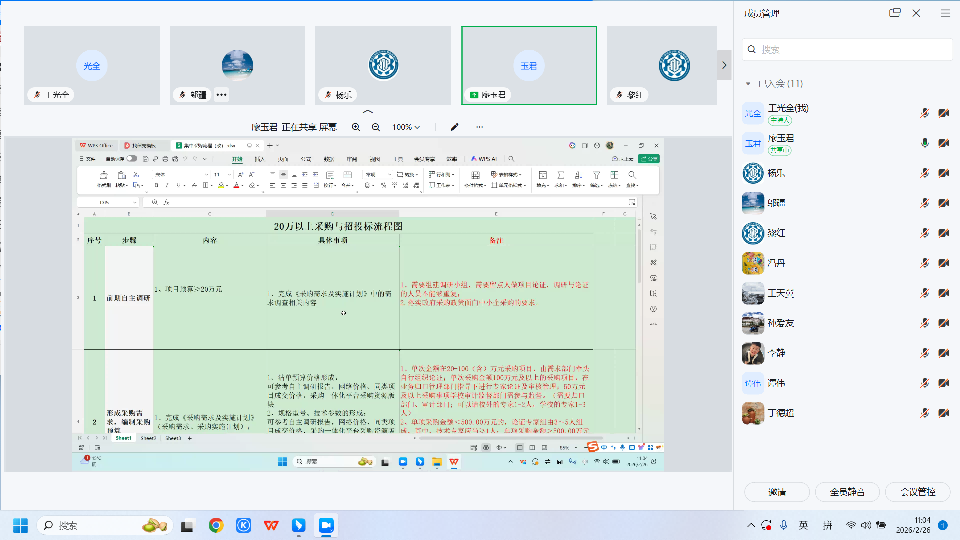This screenshot has height=540, width=960.
Task: Show next page of video tiles
Action: click(x=724, y=66)
